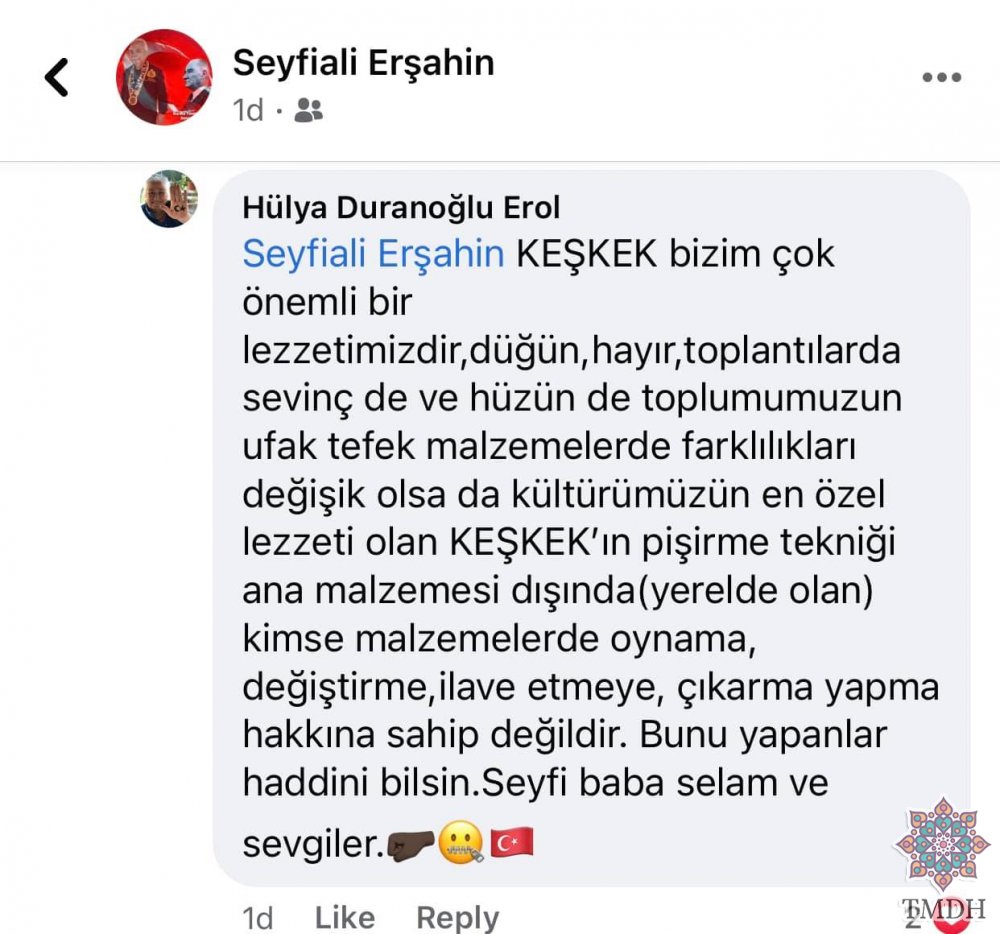Click the post's 1d timestamp in header
Screen dimensions: 1000x934
click(x=248, y=110)
